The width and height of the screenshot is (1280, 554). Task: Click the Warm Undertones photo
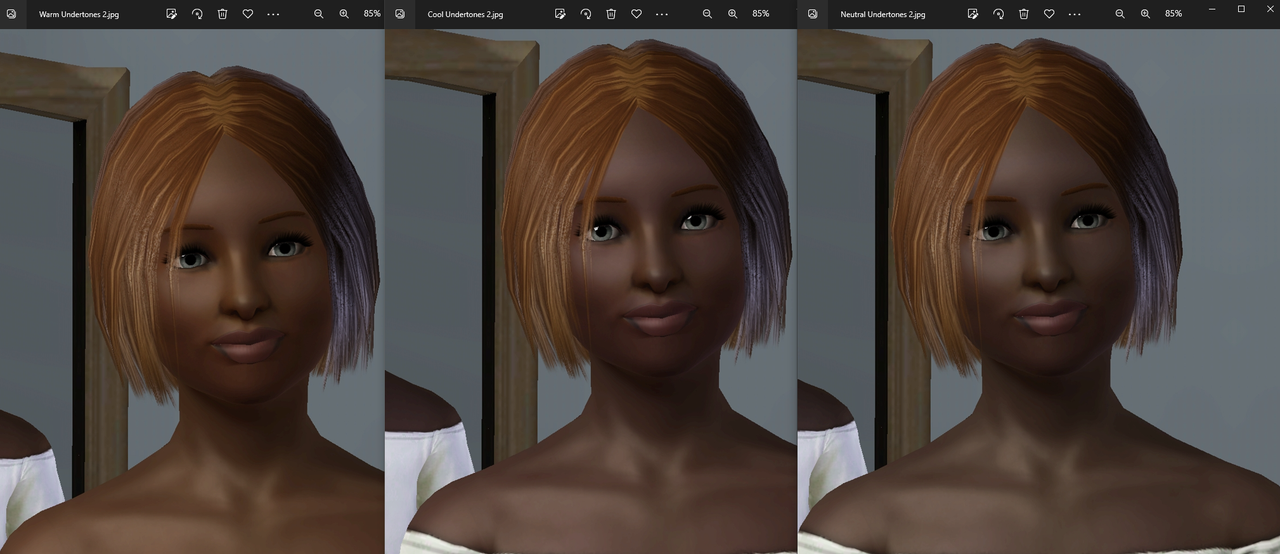pyautogui.click(x=192, y=291)
